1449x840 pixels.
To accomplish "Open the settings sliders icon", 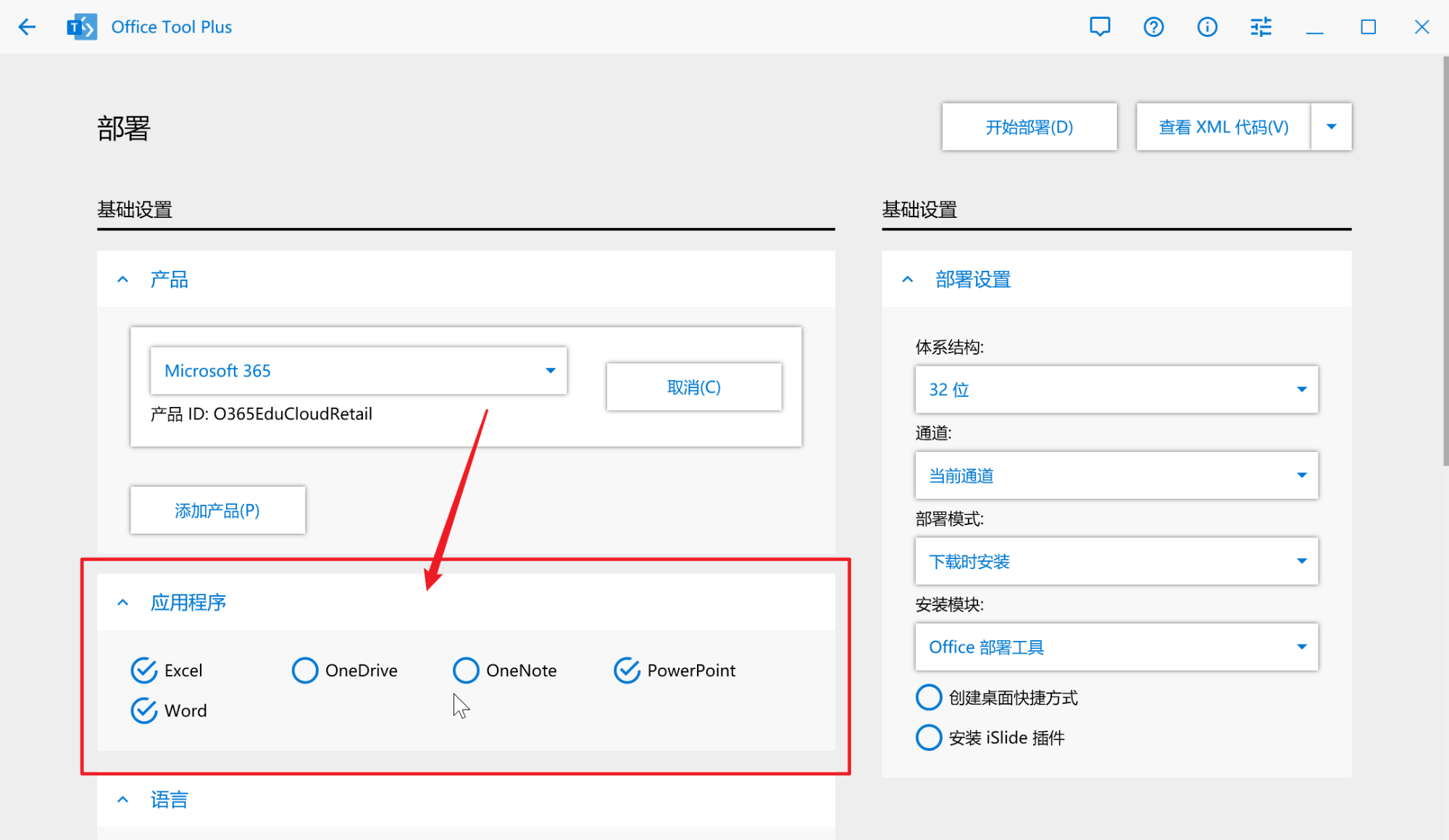I will pos(1261,27).
